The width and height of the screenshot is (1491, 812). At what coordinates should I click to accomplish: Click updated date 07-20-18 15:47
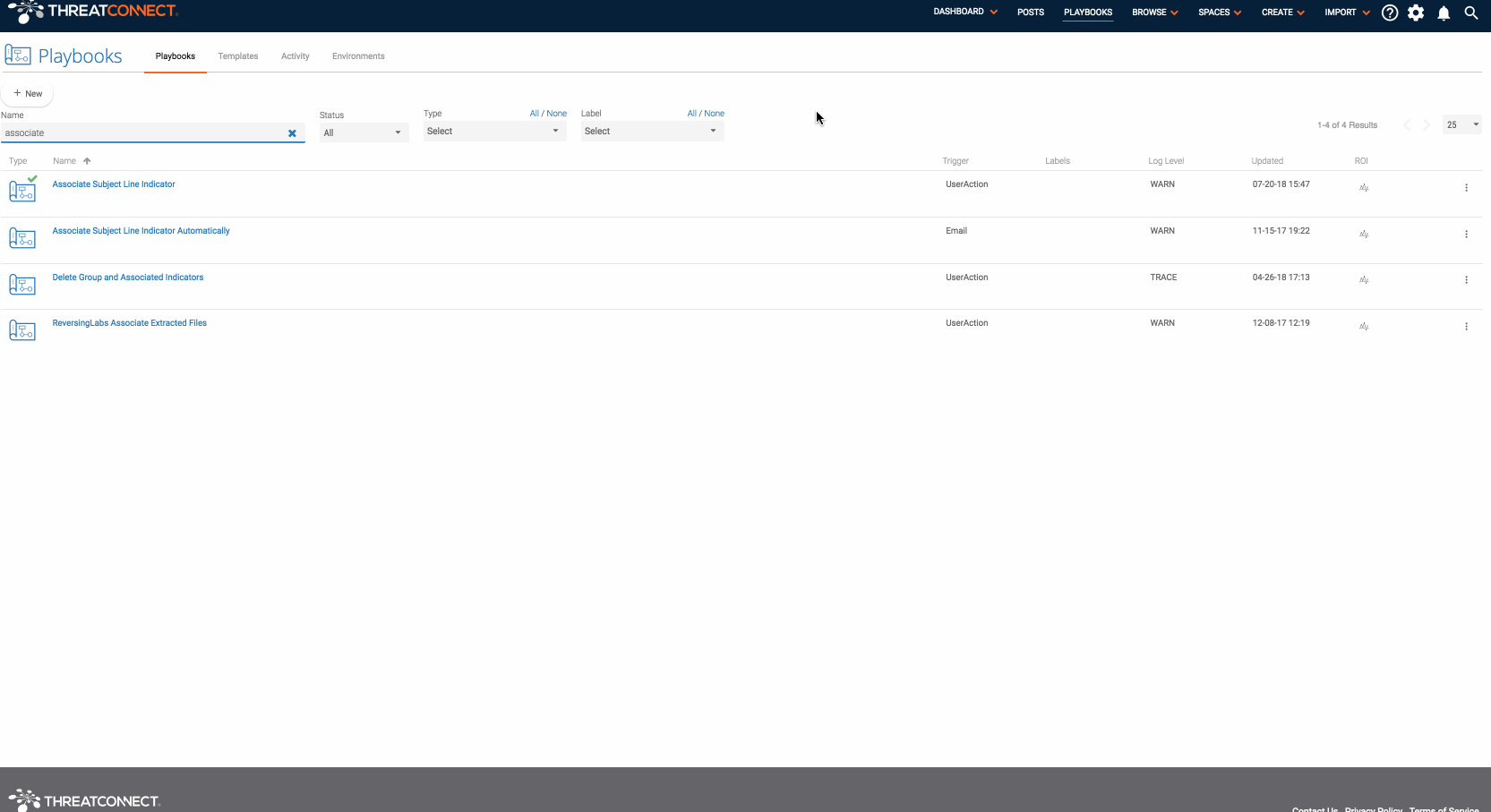[x=1281, y=184]
